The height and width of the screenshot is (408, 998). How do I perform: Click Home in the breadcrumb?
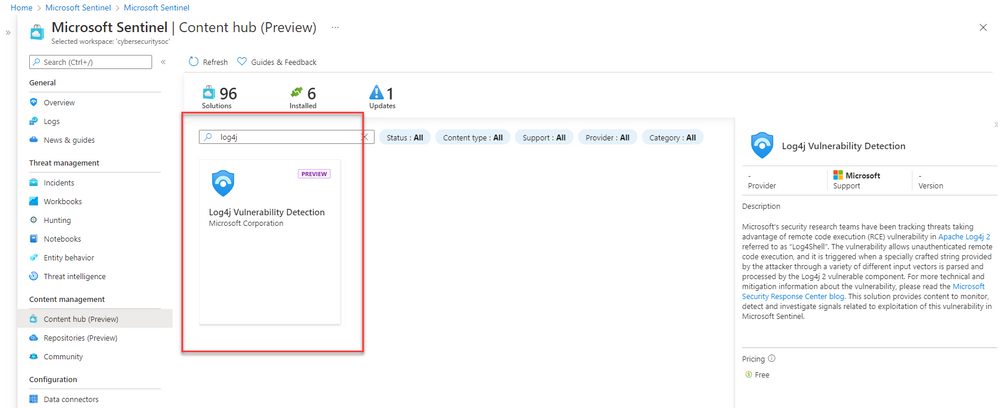tap(21, 8)
